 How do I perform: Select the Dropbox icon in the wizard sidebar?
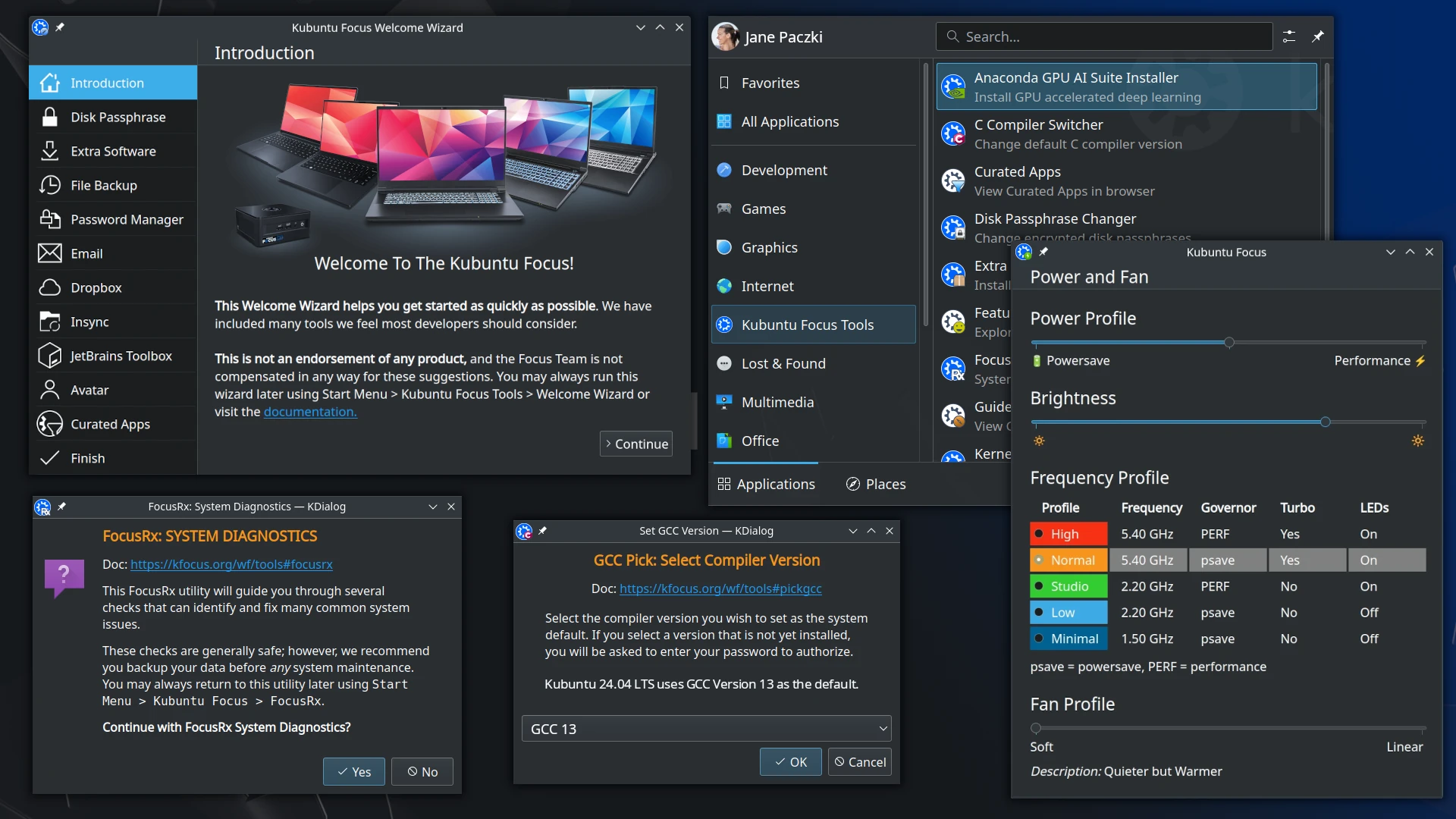coord(49,287)
